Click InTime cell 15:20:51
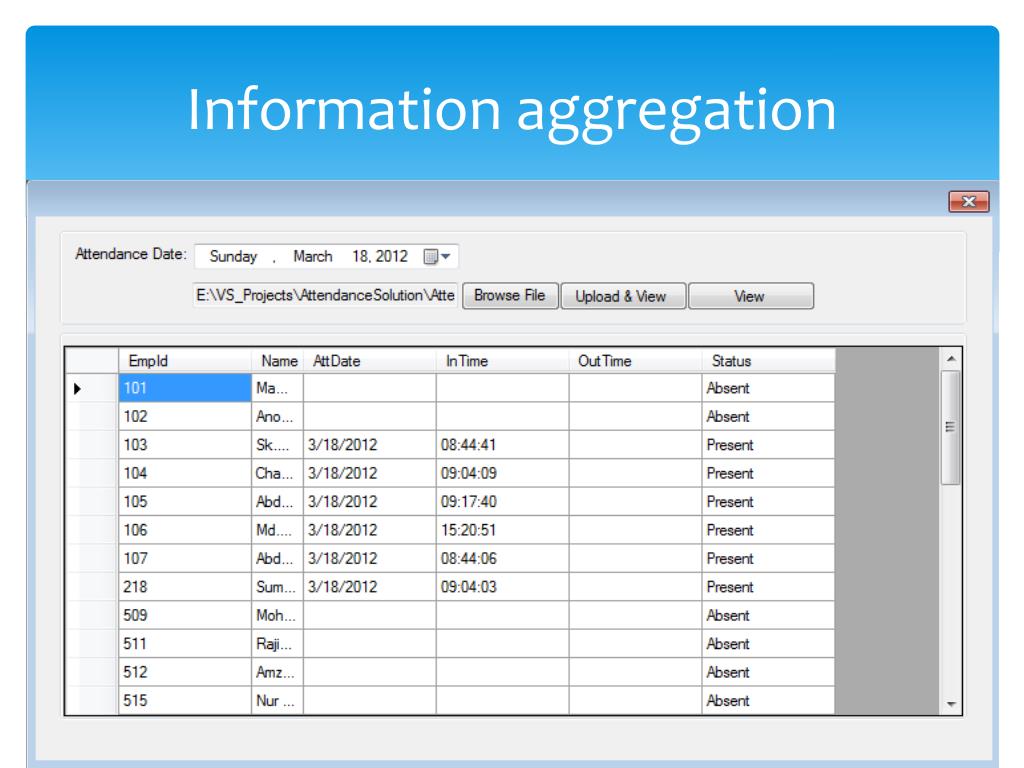Viewport: 1024px width, 768px height. [503, 530]
